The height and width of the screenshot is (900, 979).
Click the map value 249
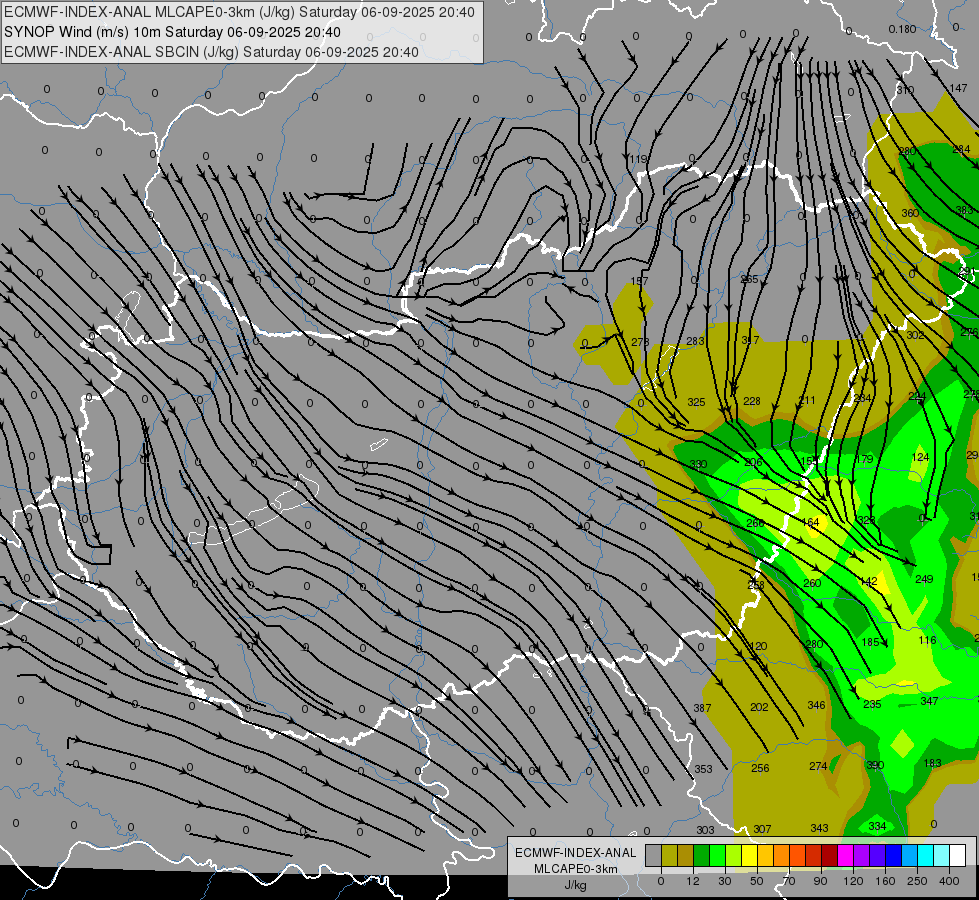point(924,579)
